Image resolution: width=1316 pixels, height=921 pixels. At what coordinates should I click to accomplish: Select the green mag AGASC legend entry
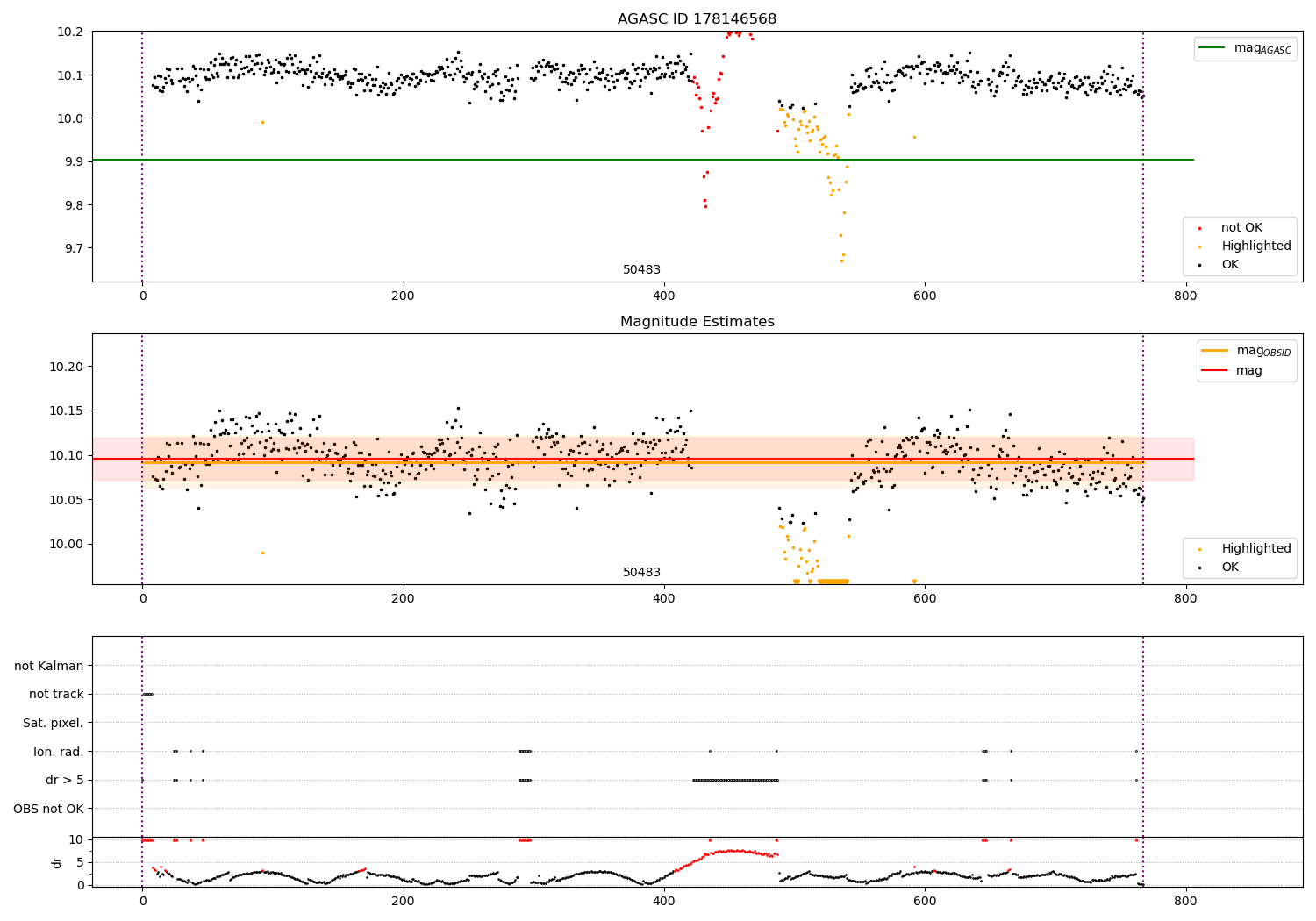pyautogui.click(x=1245, y=48)
